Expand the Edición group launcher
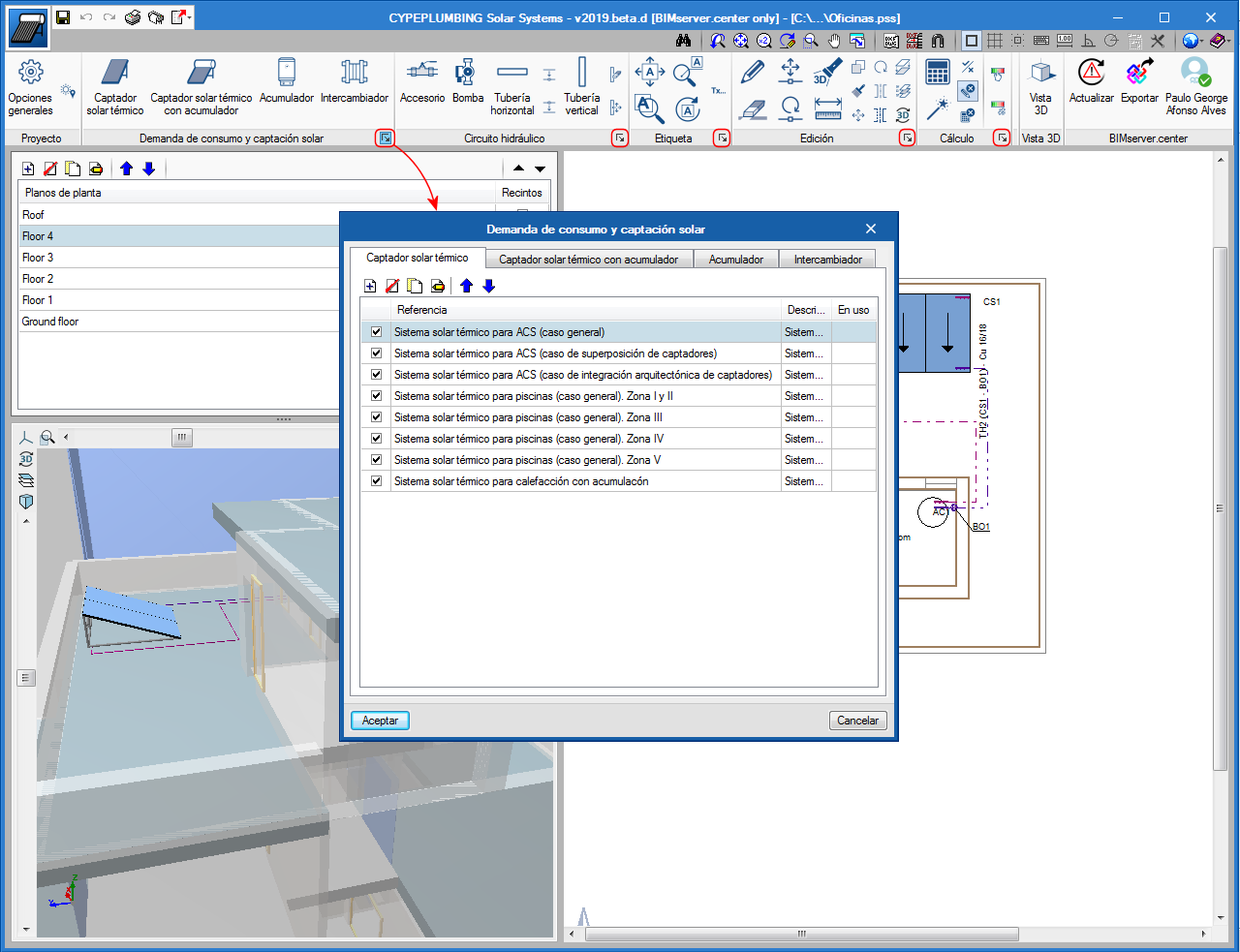The image size is (1240, 952). 908,138
